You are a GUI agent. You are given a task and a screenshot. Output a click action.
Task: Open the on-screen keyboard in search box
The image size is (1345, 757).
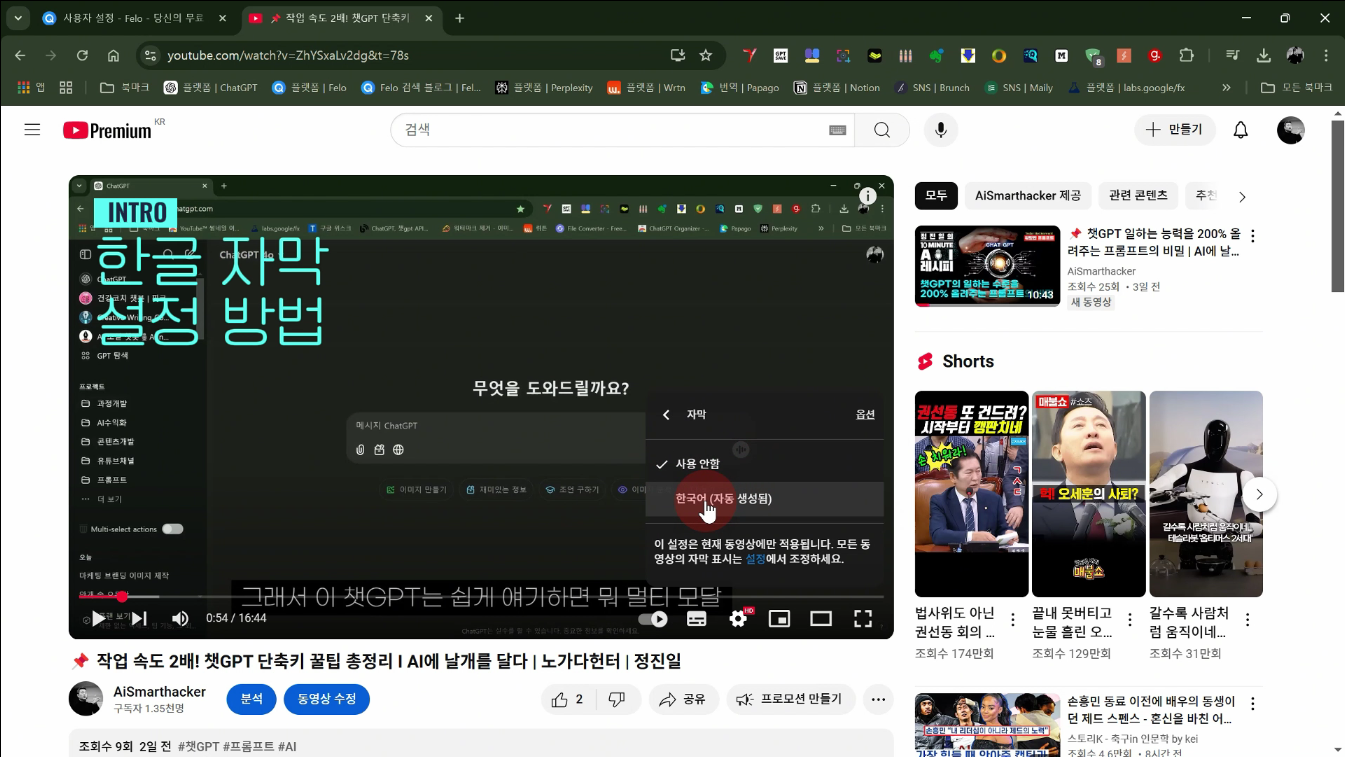tap(837, 130)
